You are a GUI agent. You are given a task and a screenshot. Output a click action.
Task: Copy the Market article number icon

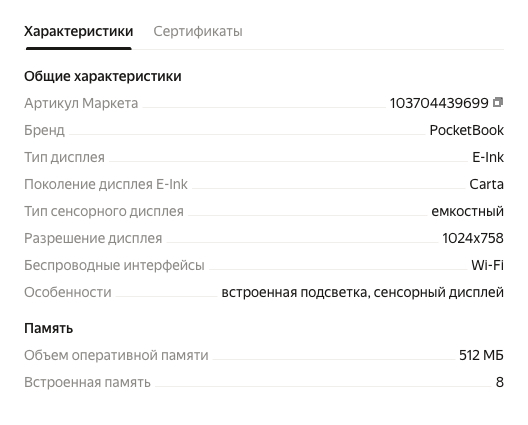[498, 102]
